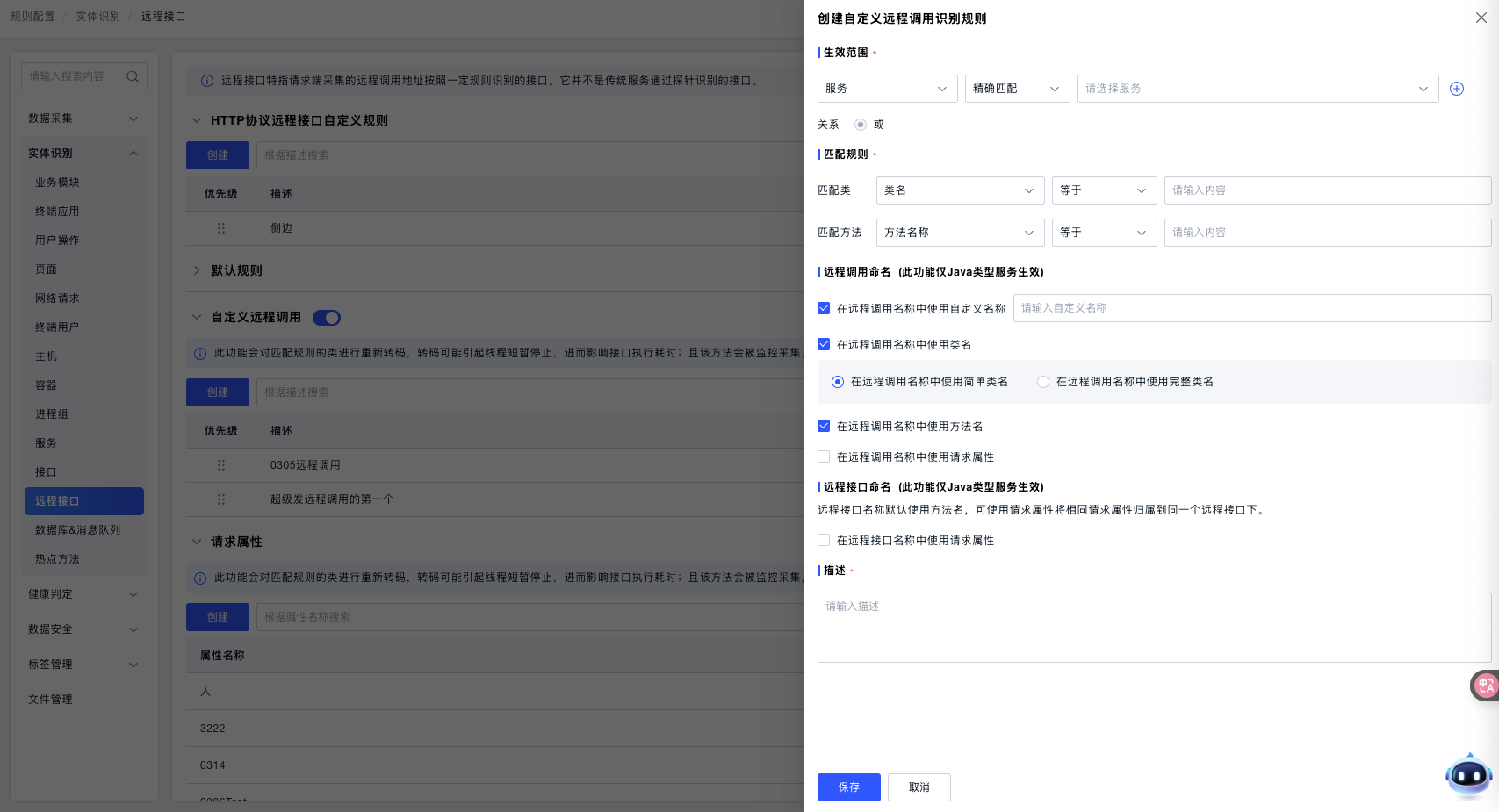Image resolution: width=1499 pixels, height=812 pixels.
Task: Select 在远程调用名称中使用完整类名 radio option
Action: tap(1043, 382)
